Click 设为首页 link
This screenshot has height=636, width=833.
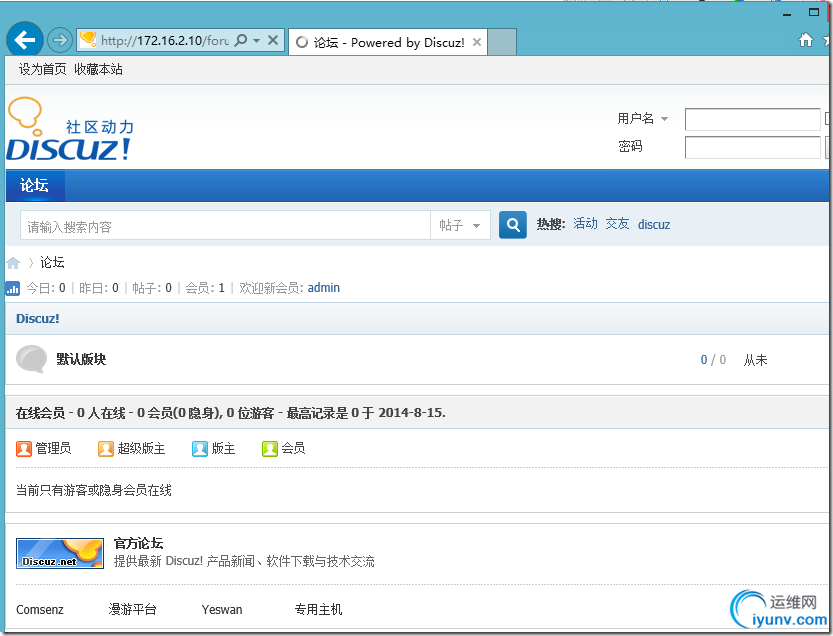click(x=42, y=69)
